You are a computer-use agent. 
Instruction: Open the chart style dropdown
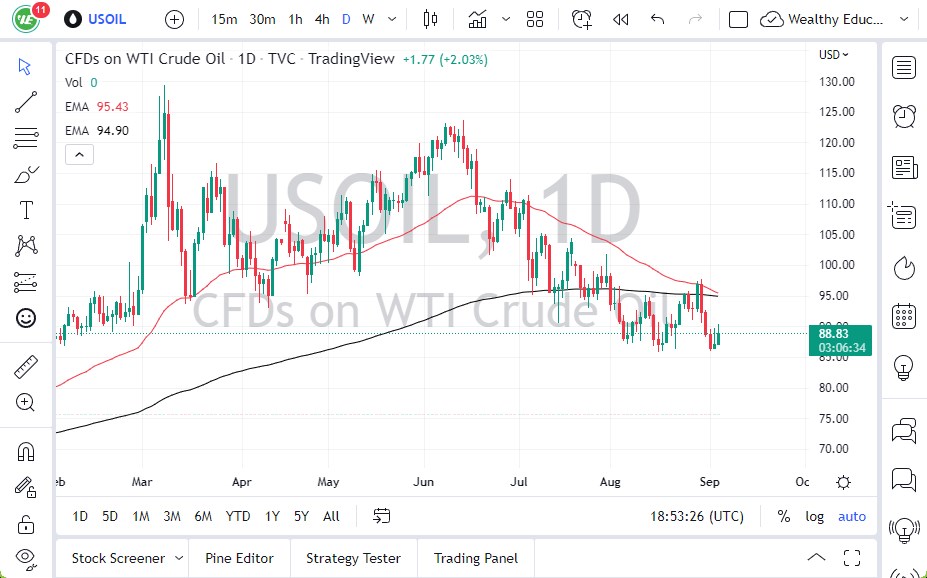[x=430, y=19]
